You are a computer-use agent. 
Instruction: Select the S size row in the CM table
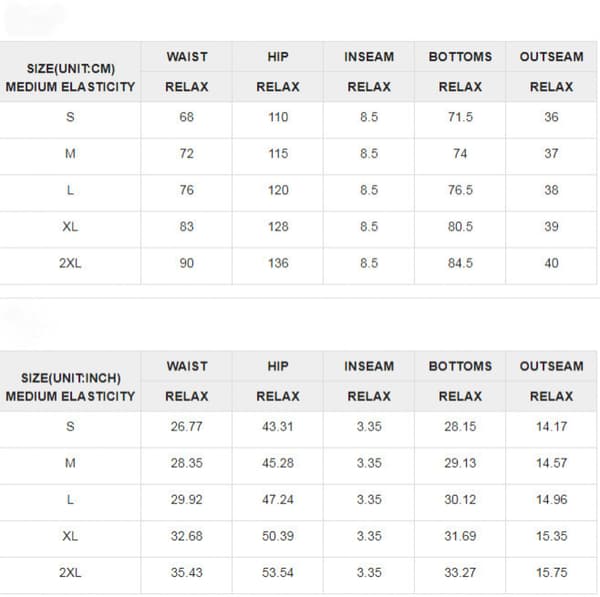(298, 117)
